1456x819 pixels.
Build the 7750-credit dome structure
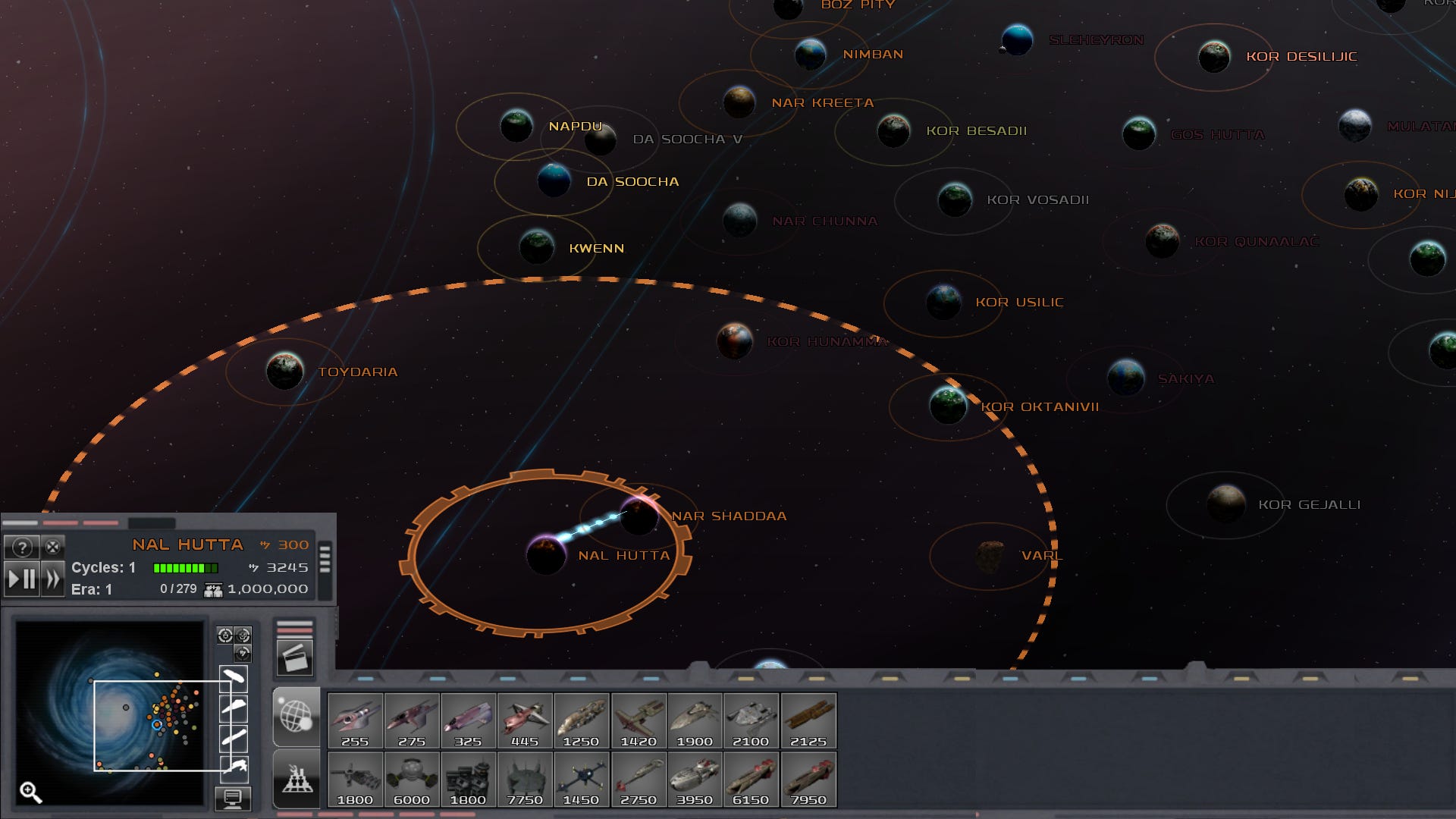click(525, 779)
